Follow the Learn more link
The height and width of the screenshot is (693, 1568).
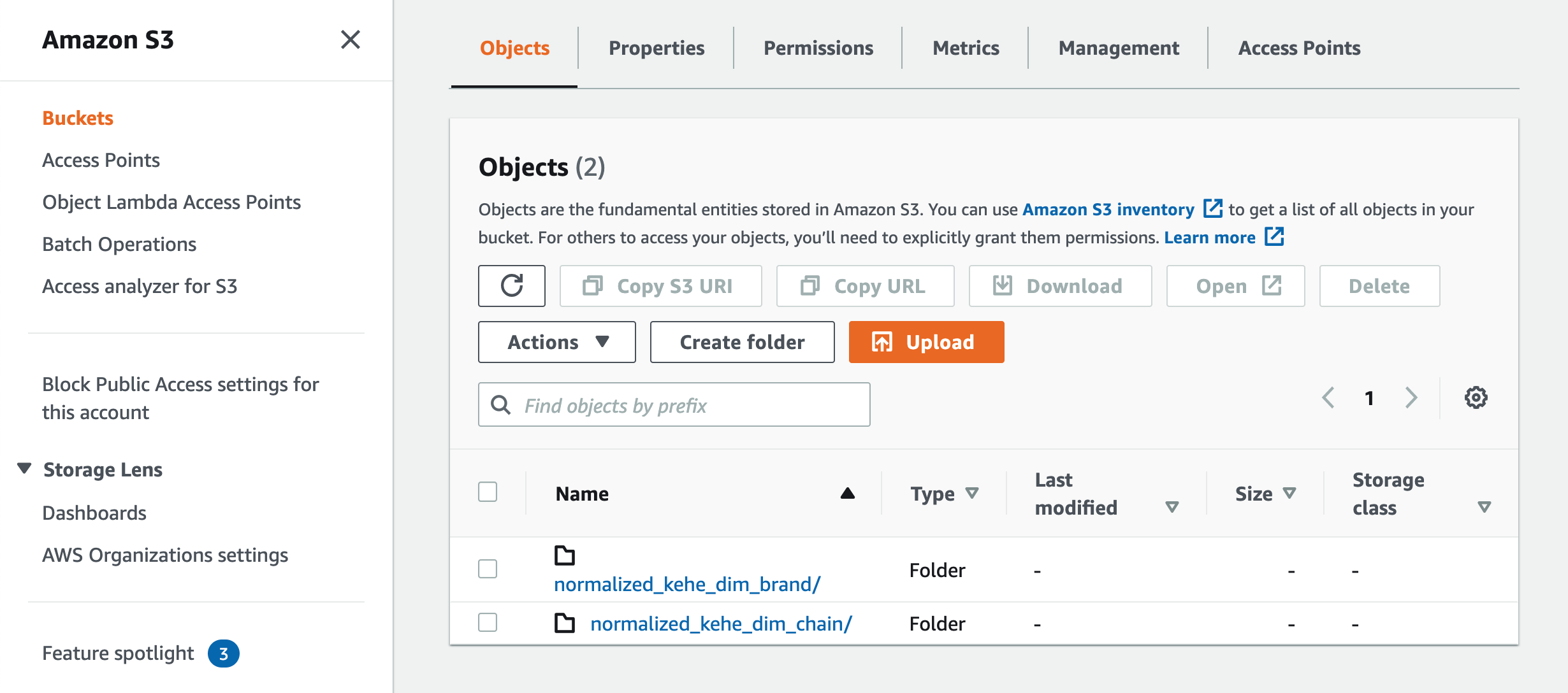point(1210,237)
